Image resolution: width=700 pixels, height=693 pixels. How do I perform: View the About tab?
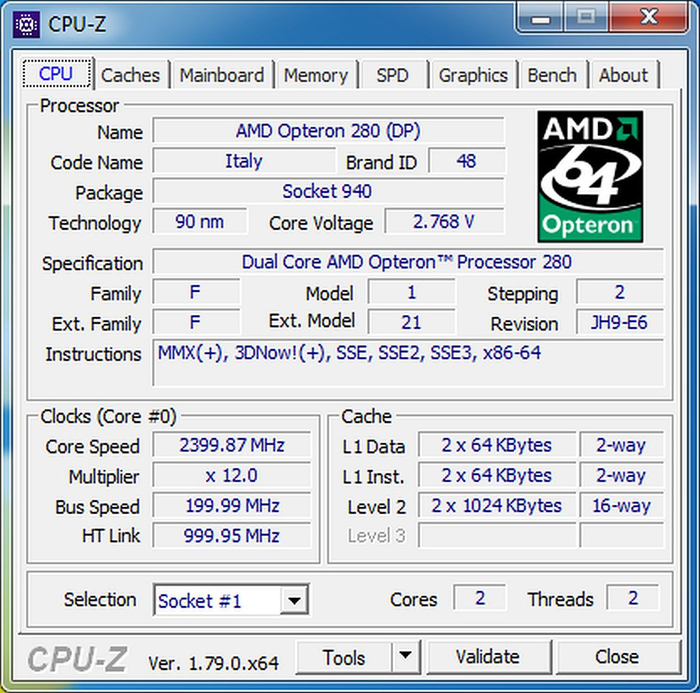point(623,75)
